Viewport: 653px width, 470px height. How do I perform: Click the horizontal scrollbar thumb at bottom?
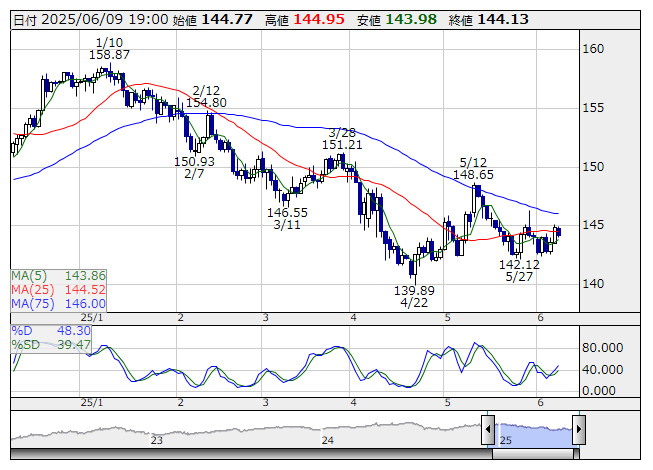point(535,454)
